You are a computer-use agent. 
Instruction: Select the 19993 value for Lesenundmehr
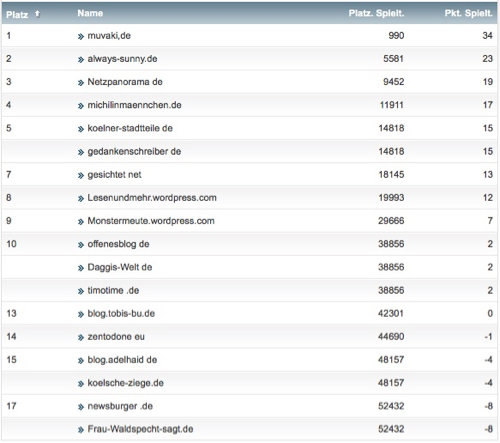pyautogui.click(x=391, y=198)
